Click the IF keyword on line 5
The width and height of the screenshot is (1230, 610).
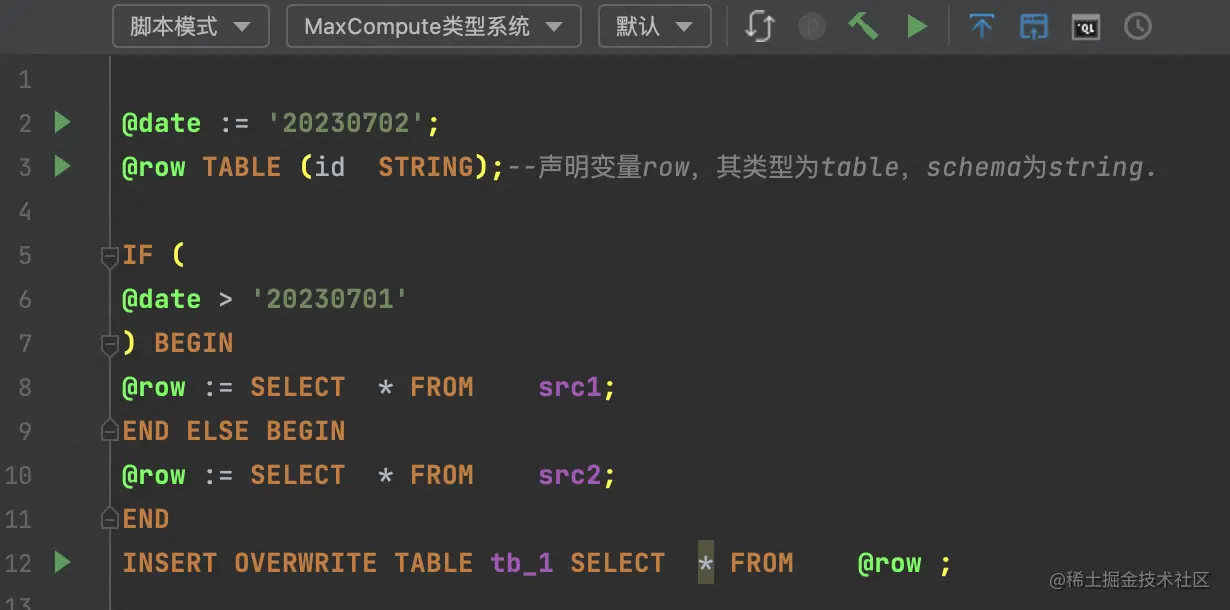click(138, 255)
